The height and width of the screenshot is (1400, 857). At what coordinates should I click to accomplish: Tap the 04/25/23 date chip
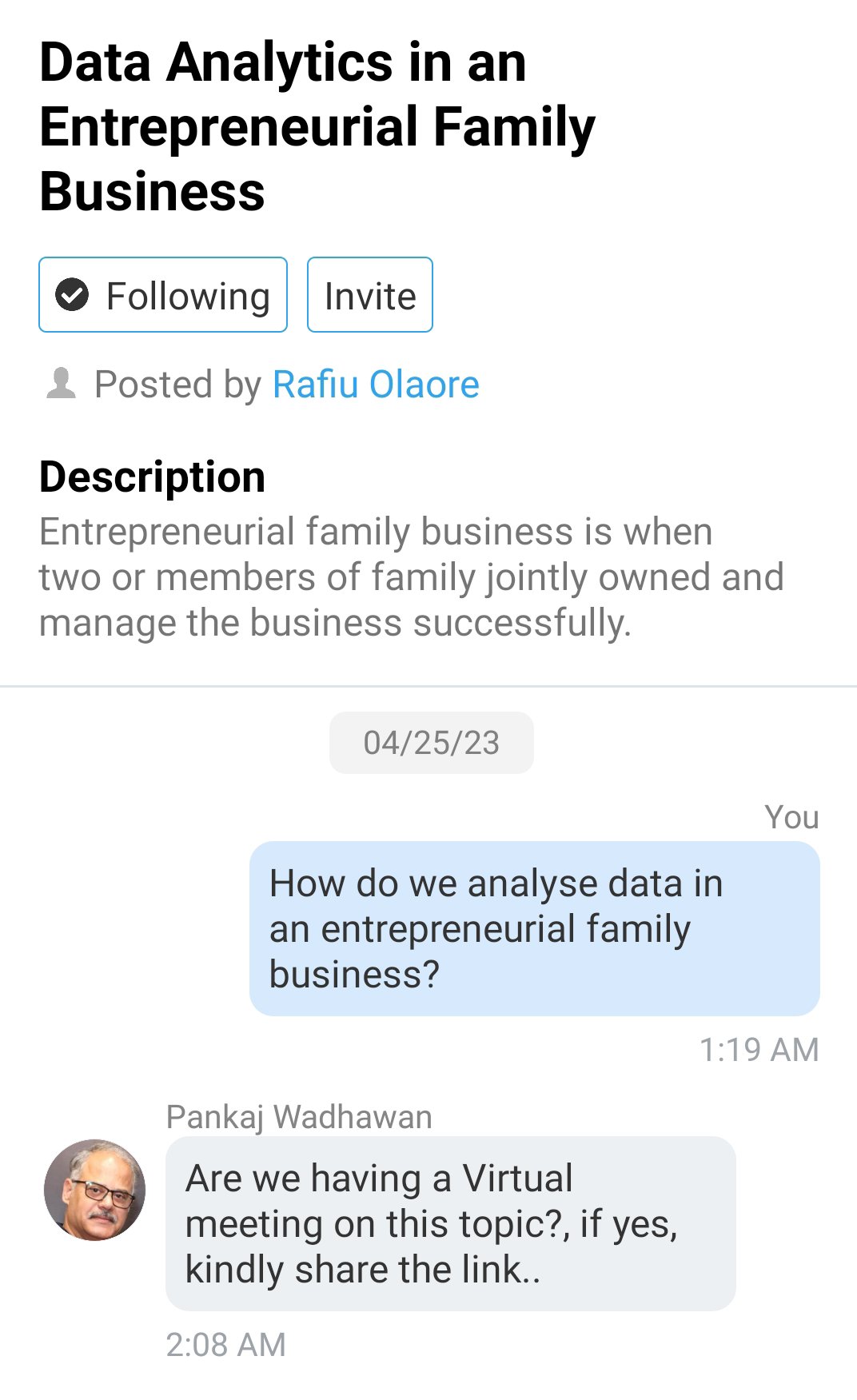[431, 743]
